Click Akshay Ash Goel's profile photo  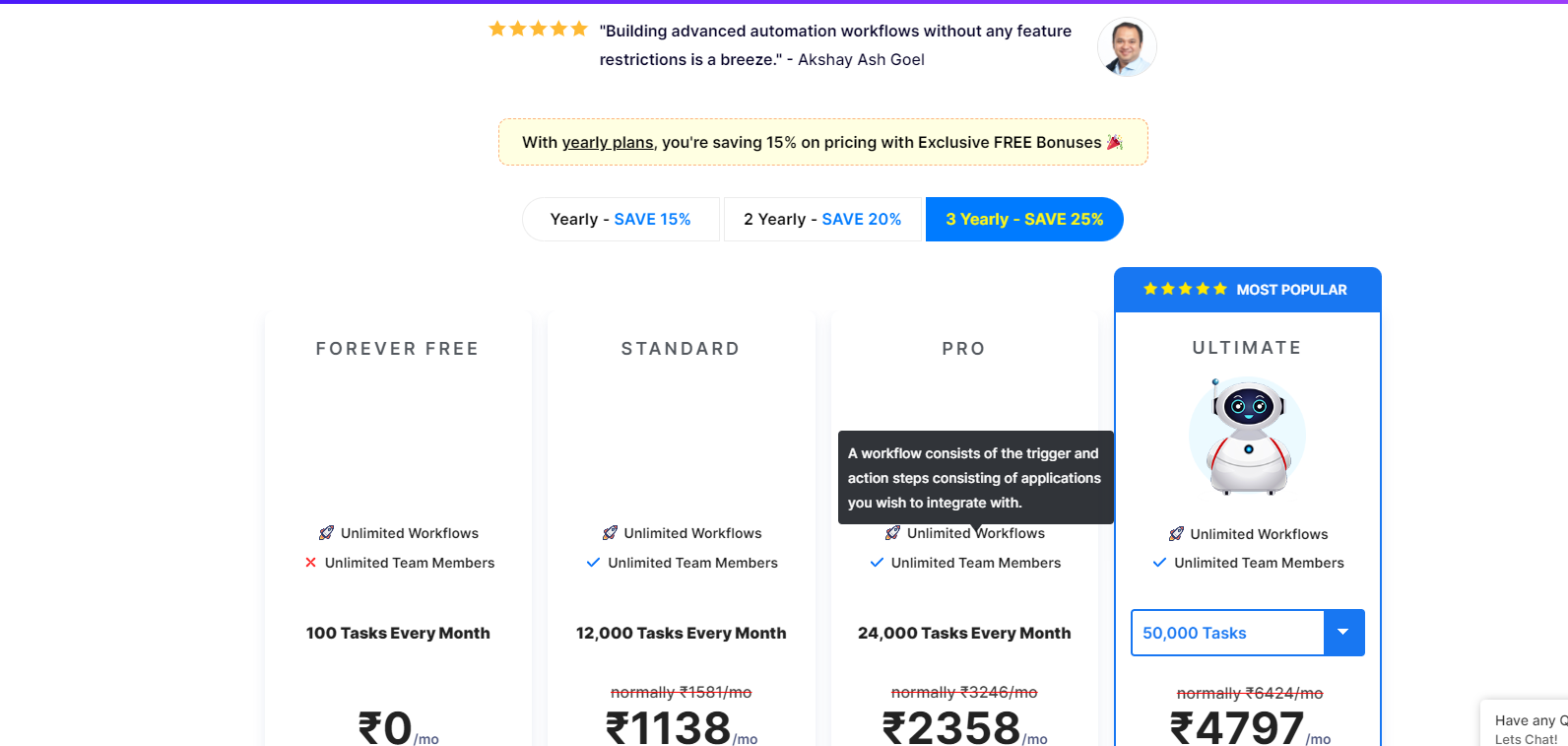click(x=1127, y=46)
